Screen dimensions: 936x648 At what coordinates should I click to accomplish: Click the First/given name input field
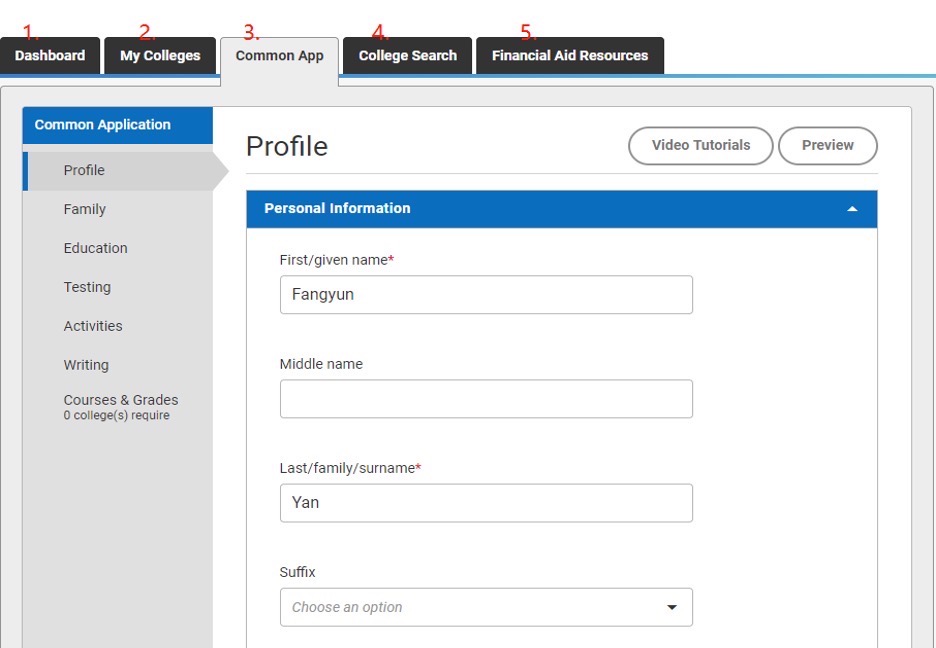(486, 295)
